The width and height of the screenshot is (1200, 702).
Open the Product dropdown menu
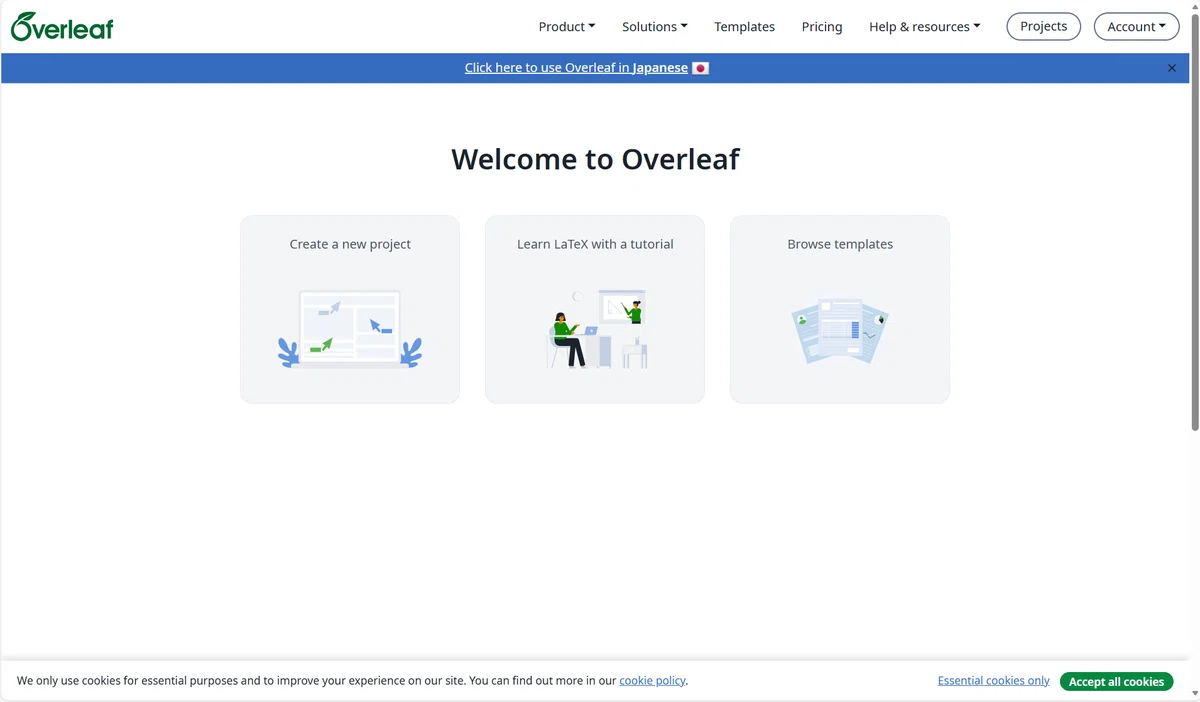pyautogui.click(x=567, y=27)
